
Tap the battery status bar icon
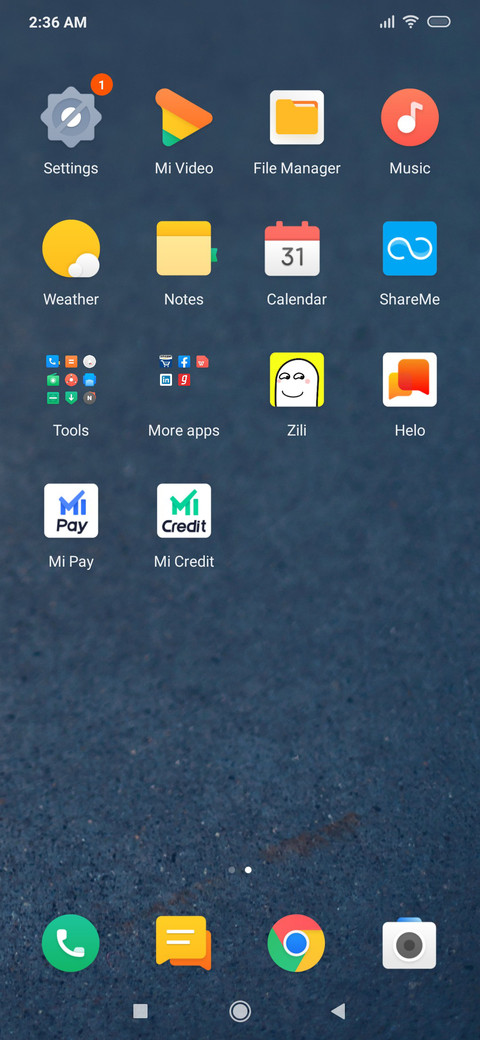[x=439, y=22]
